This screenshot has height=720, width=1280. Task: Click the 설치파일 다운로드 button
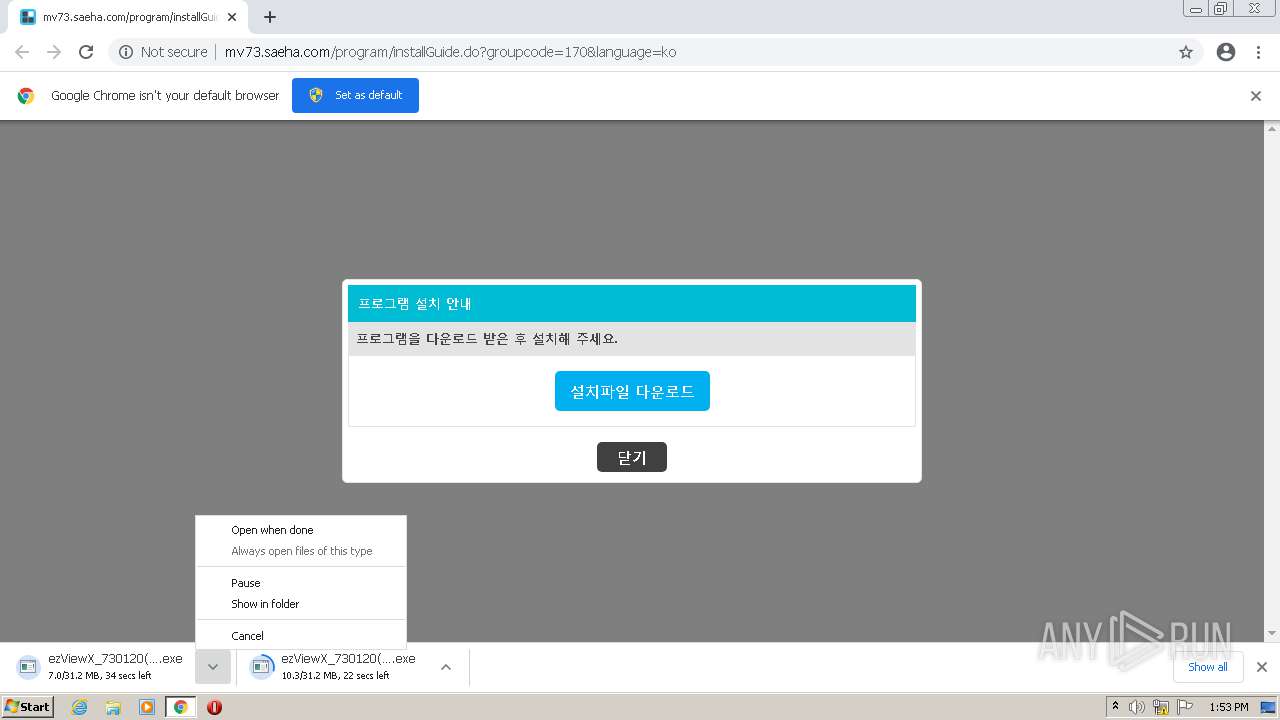coord(632,391)
